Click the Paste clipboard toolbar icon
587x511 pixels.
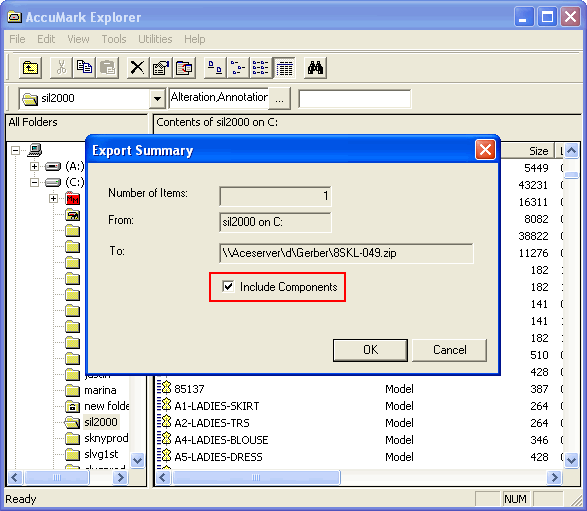[108, 68]
